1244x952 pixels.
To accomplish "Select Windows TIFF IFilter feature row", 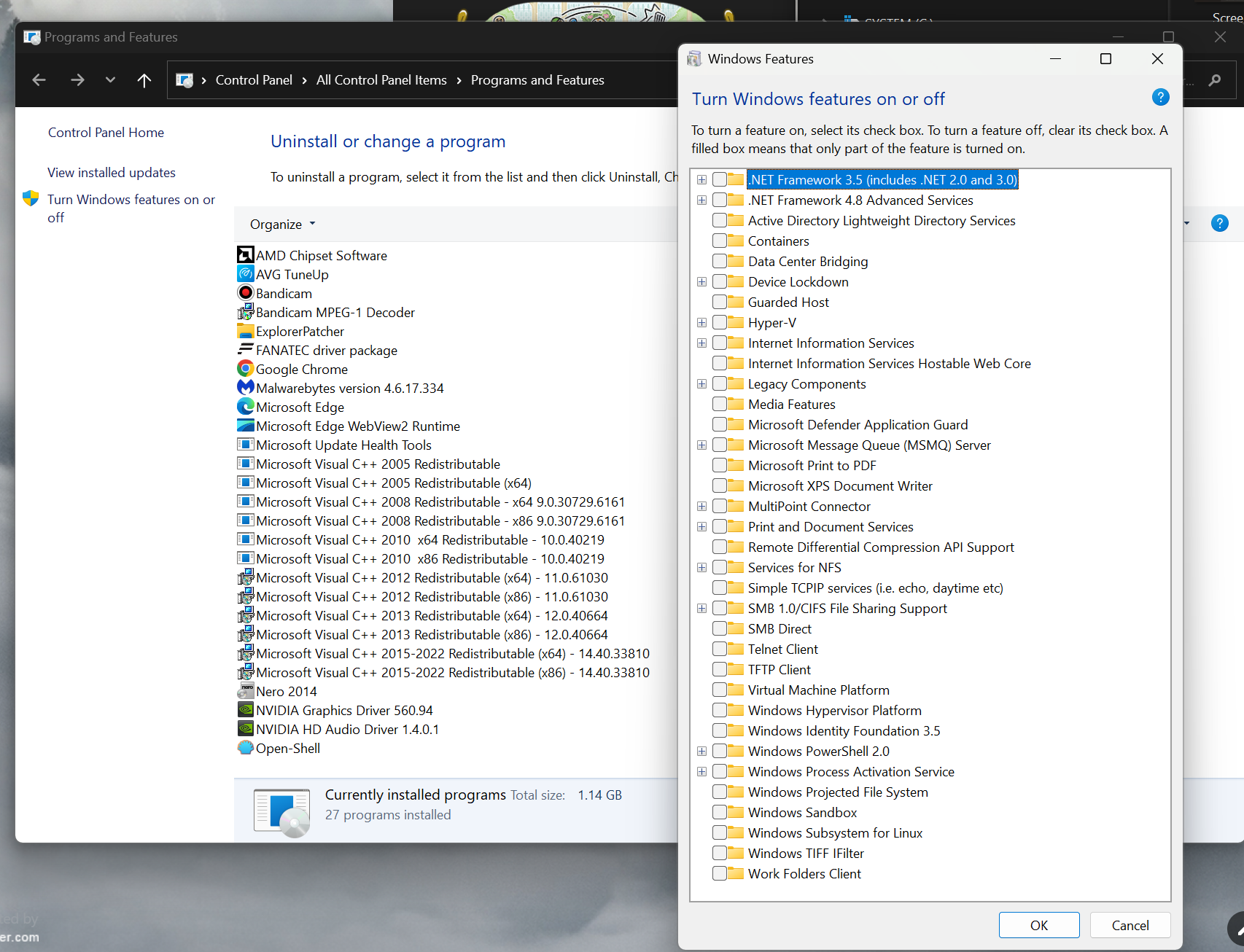I will 806,853.
